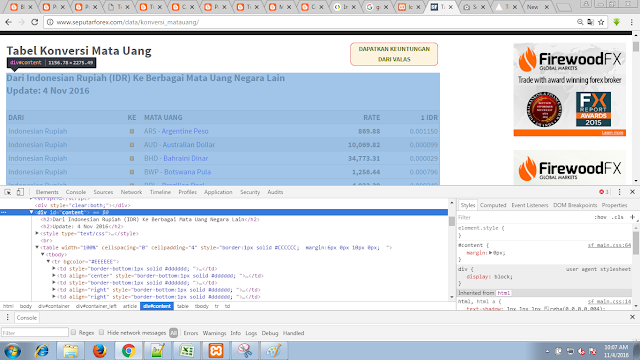Filter console by Info level

point(236,333)
